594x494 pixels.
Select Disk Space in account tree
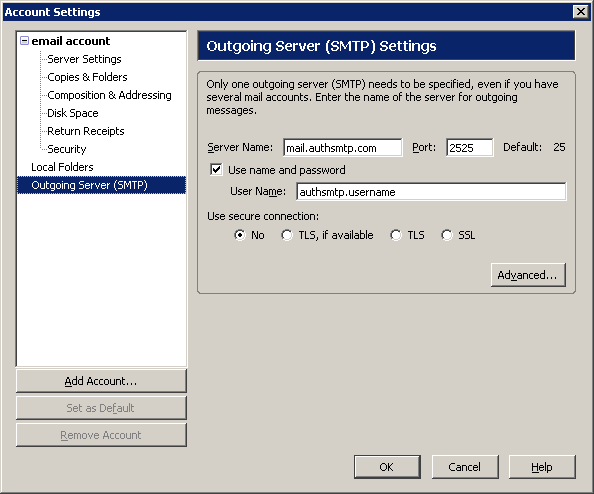pyautogui.click(x=73, y=113)
